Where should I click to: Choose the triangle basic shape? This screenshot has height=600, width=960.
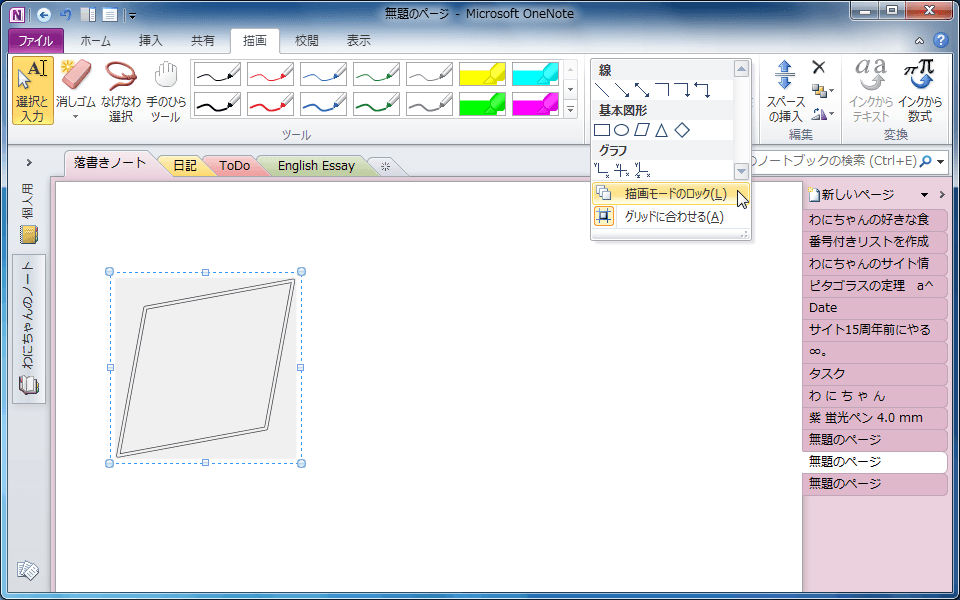(x=661, y=130)
